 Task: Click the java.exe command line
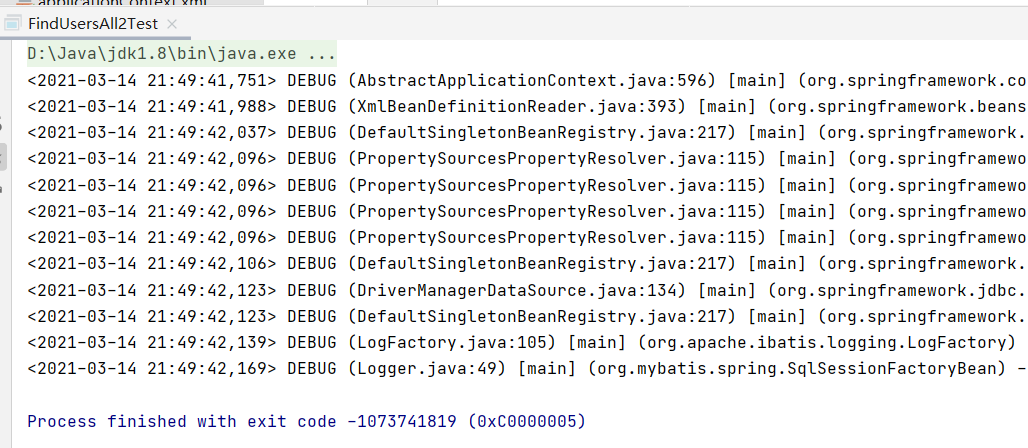pos(182,53)
